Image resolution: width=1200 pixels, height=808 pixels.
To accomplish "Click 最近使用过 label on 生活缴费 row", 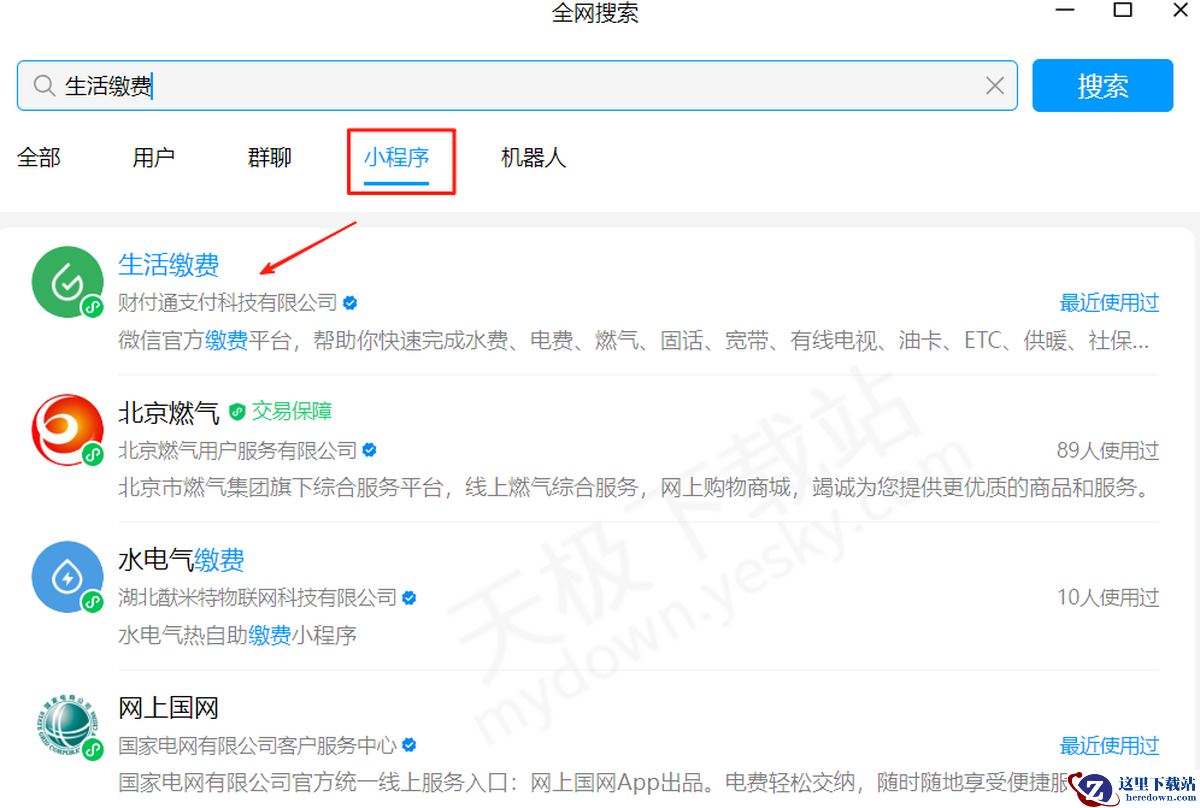I will [1109, 302].
